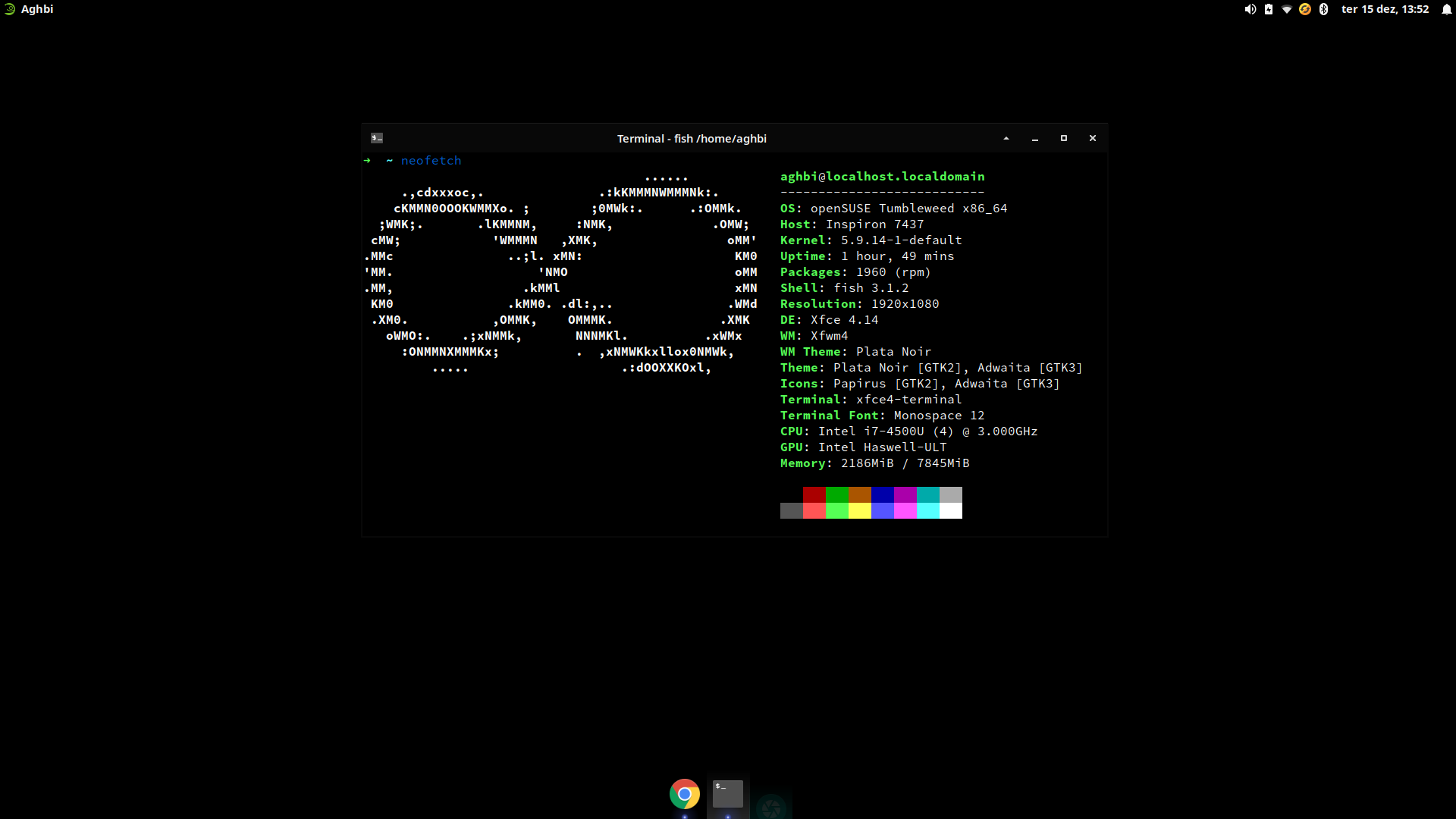
Task: Open the Aghbi applications menu
Action: coord(29,9)
